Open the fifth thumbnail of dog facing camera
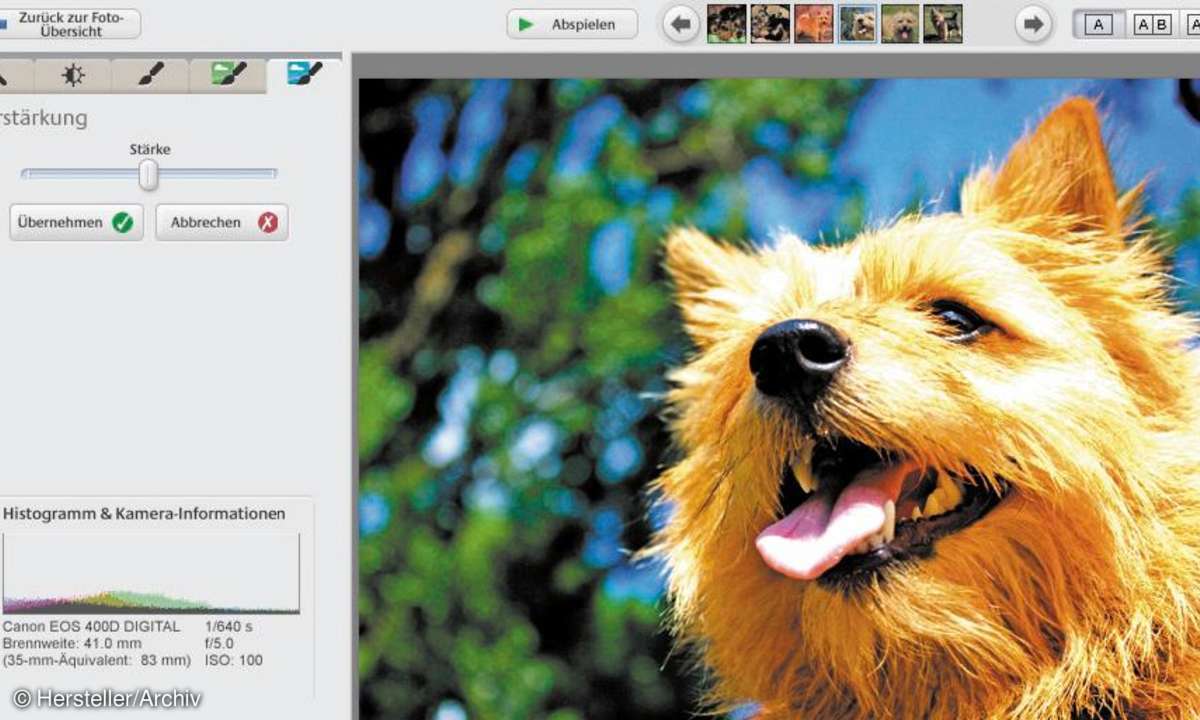1200x720 pixels. (x=900, y=24)
